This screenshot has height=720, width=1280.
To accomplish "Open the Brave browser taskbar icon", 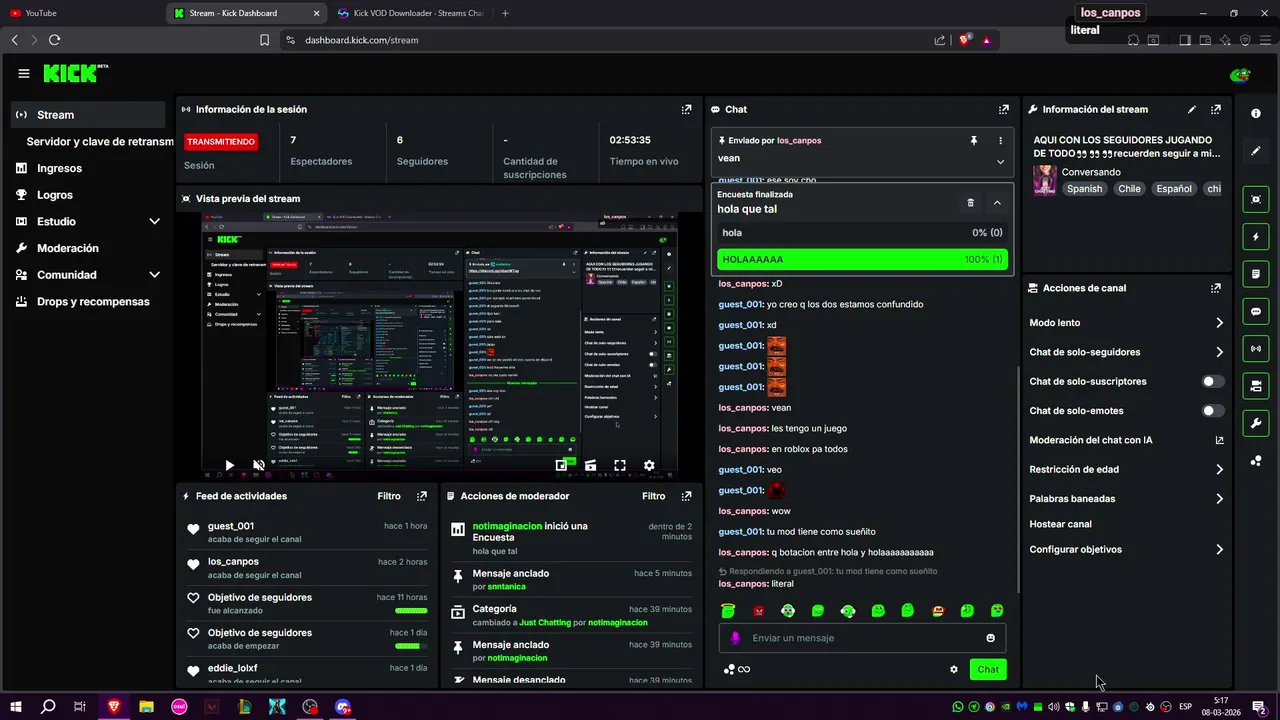I will click(113, 707).
